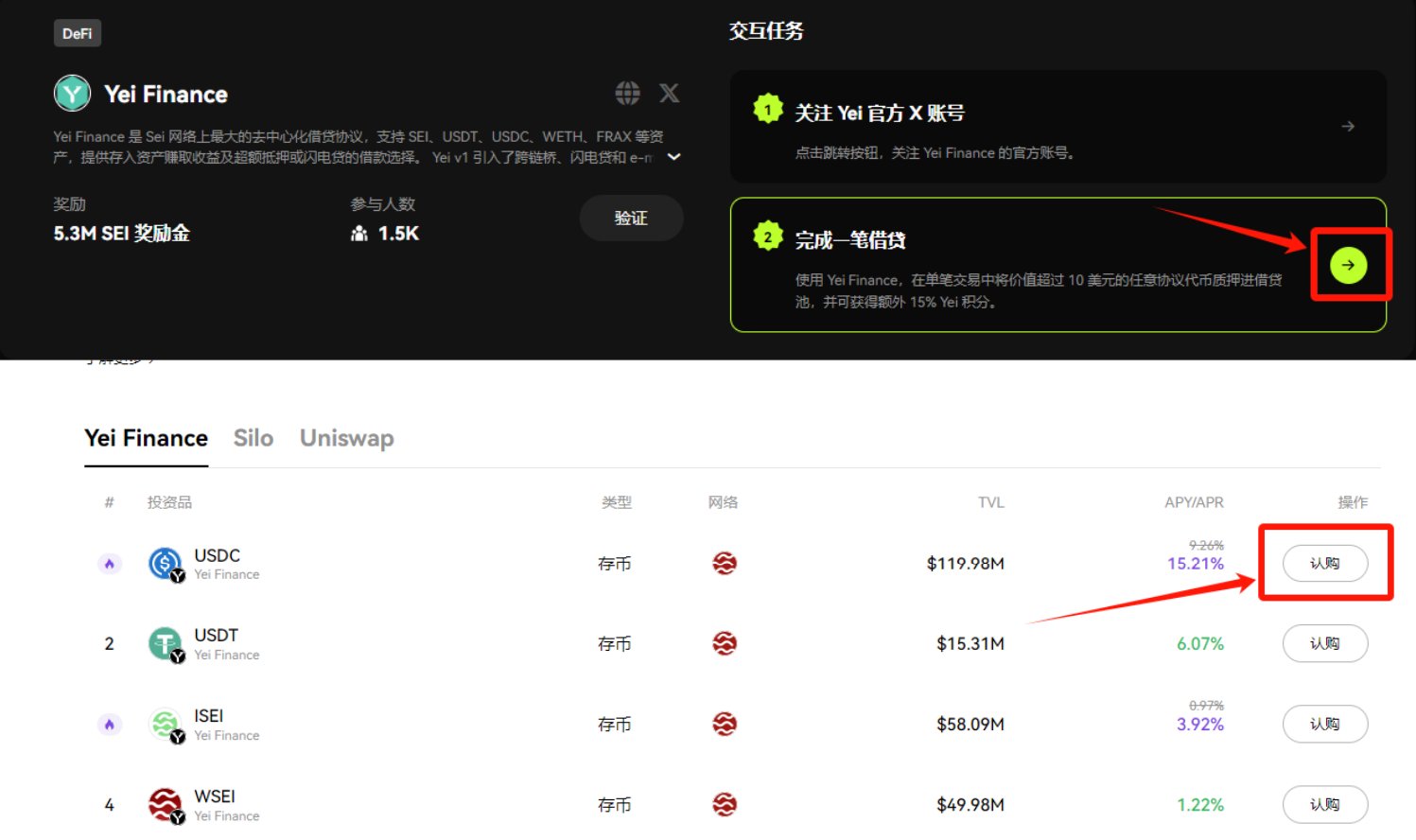
Task: Click the $58.09M TVL value
Action: (x=970, y=725)
